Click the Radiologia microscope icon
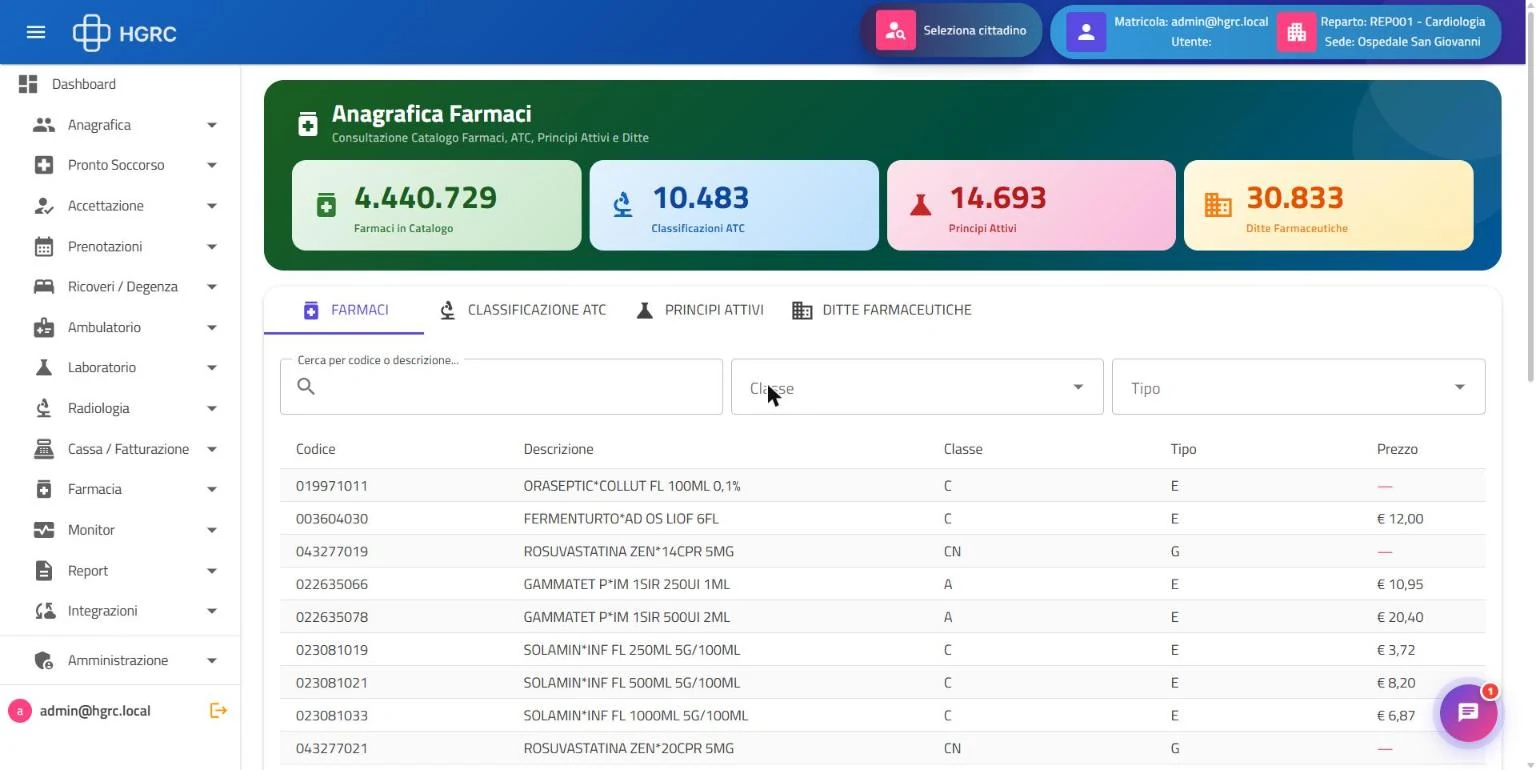This screenshot has height=770, width=1536. (44, 408)
